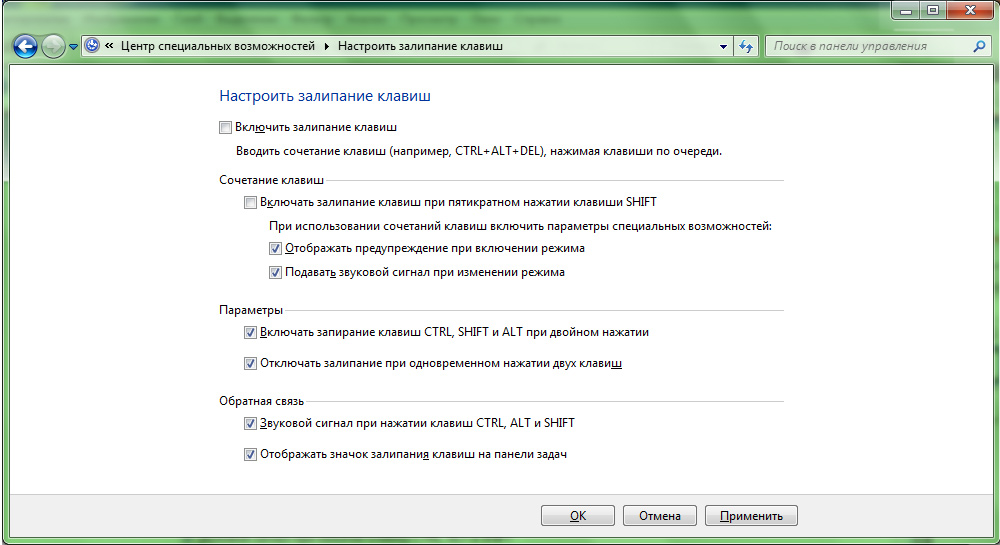The height and width of the screenshot is (545, 1000).
Task: Go to 'Центр специальных возможностей' breadcrumb
Action: (x=217, y=46)
